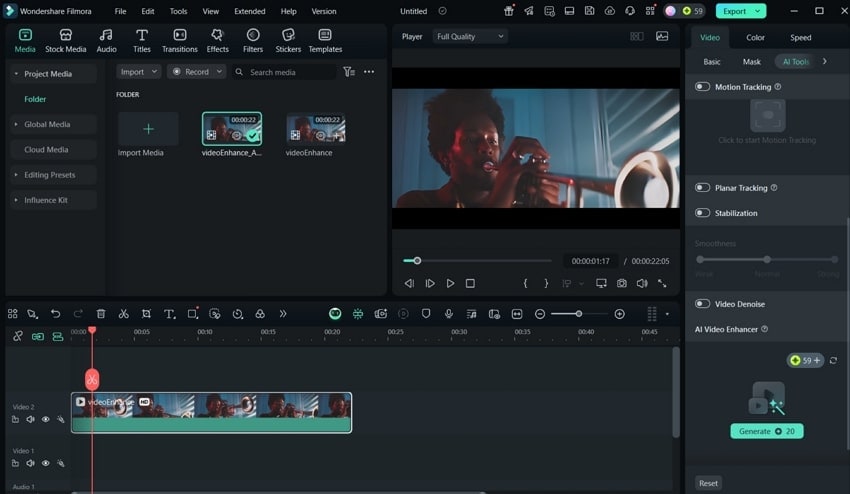Hide the Video 1 track with eye icon
850x494 pixels.
(46, 463)
